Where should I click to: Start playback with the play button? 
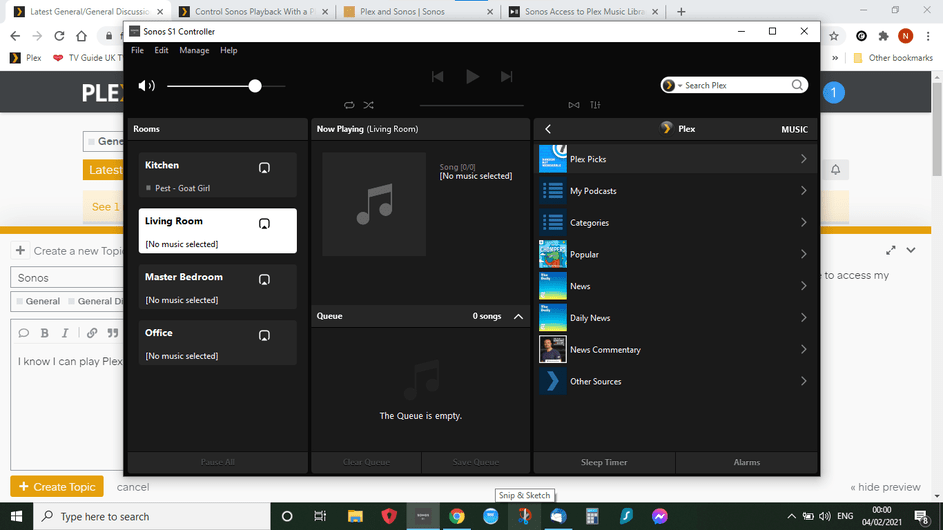(x=472, y=76)
